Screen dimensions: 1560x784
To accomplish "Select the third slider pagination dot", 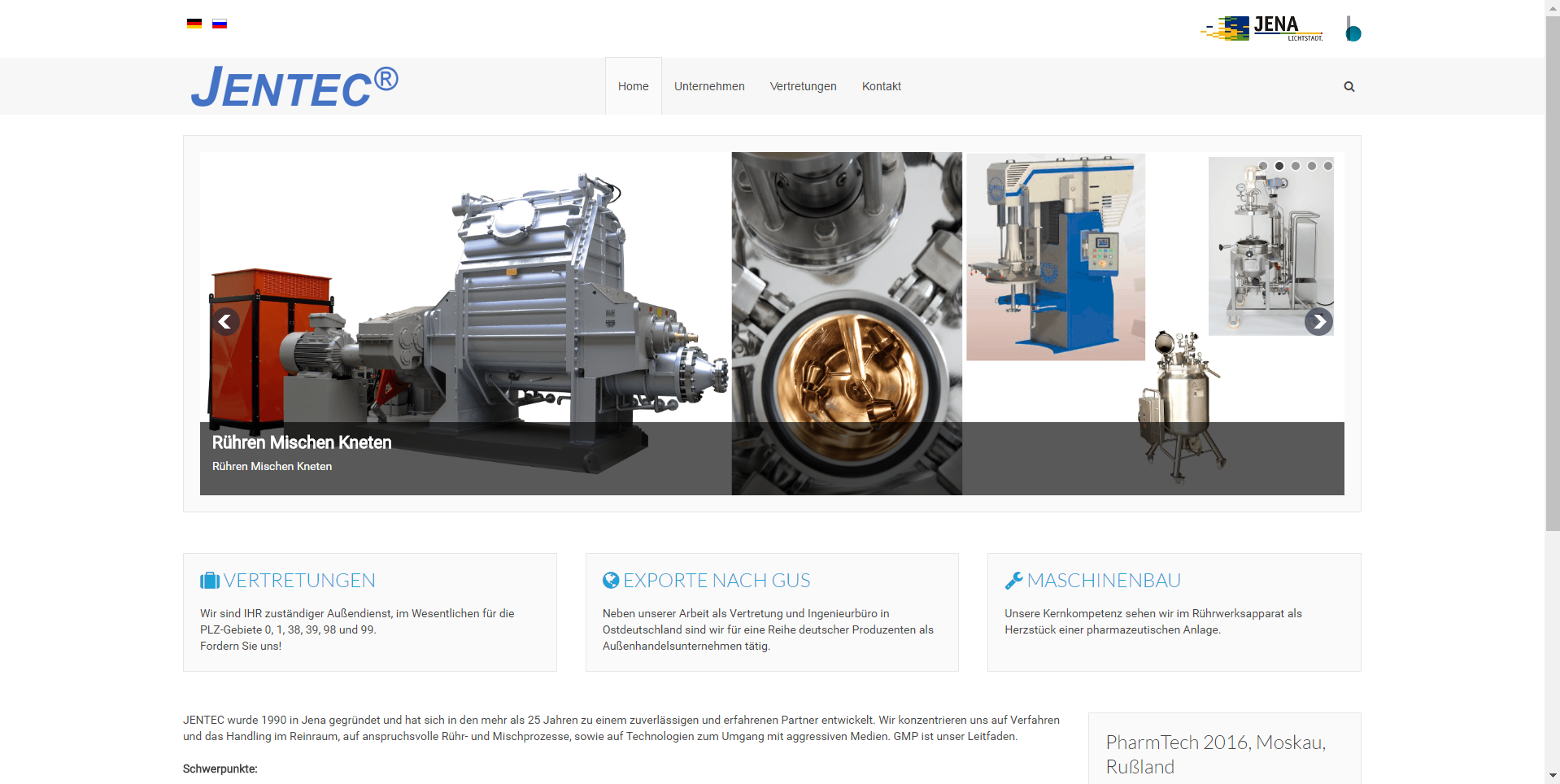I will tap(1296, 166).
